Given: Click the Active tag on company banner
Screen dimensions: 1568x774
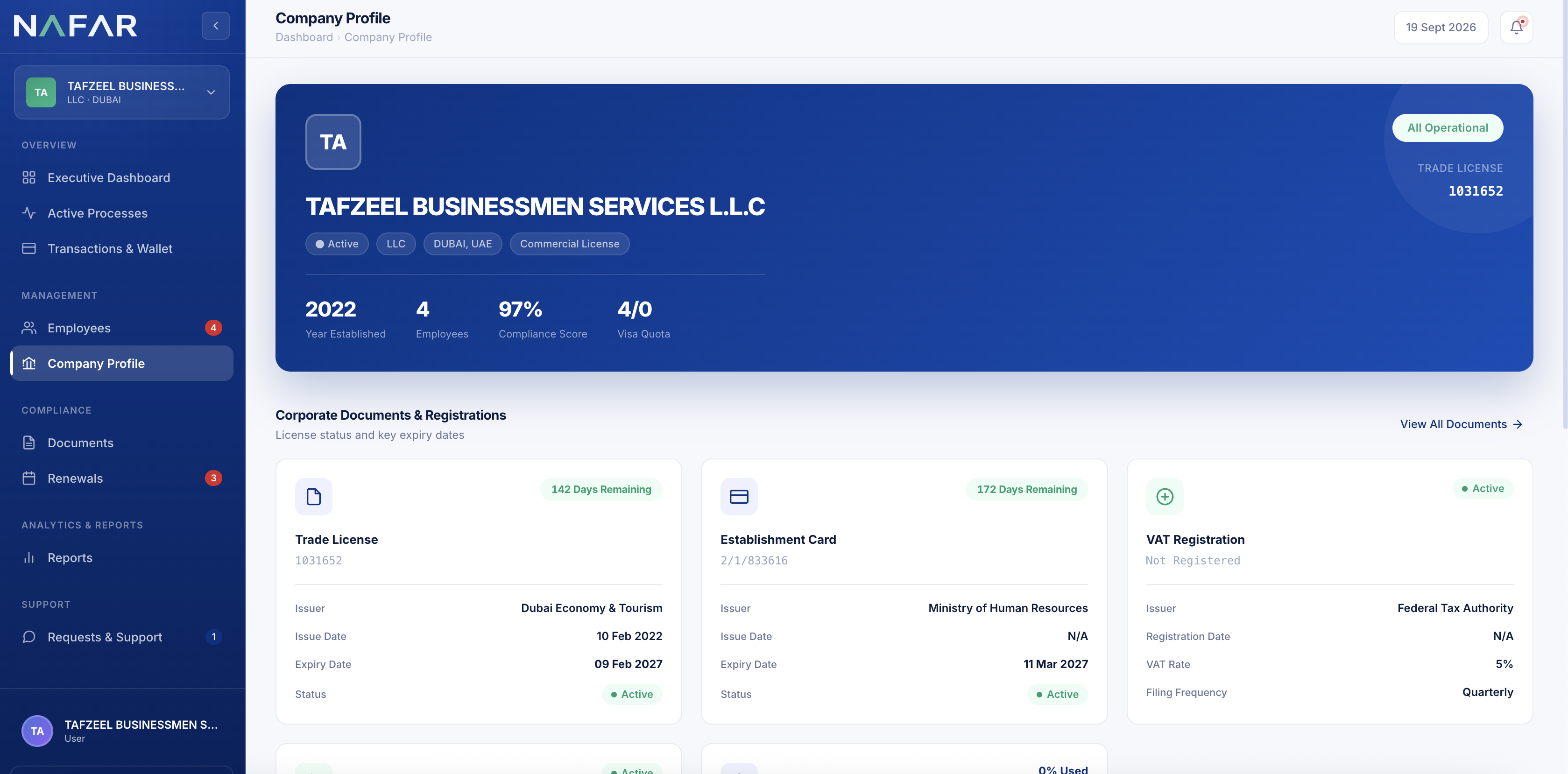Looking at the screenshot, I should (x=337, y=244).
